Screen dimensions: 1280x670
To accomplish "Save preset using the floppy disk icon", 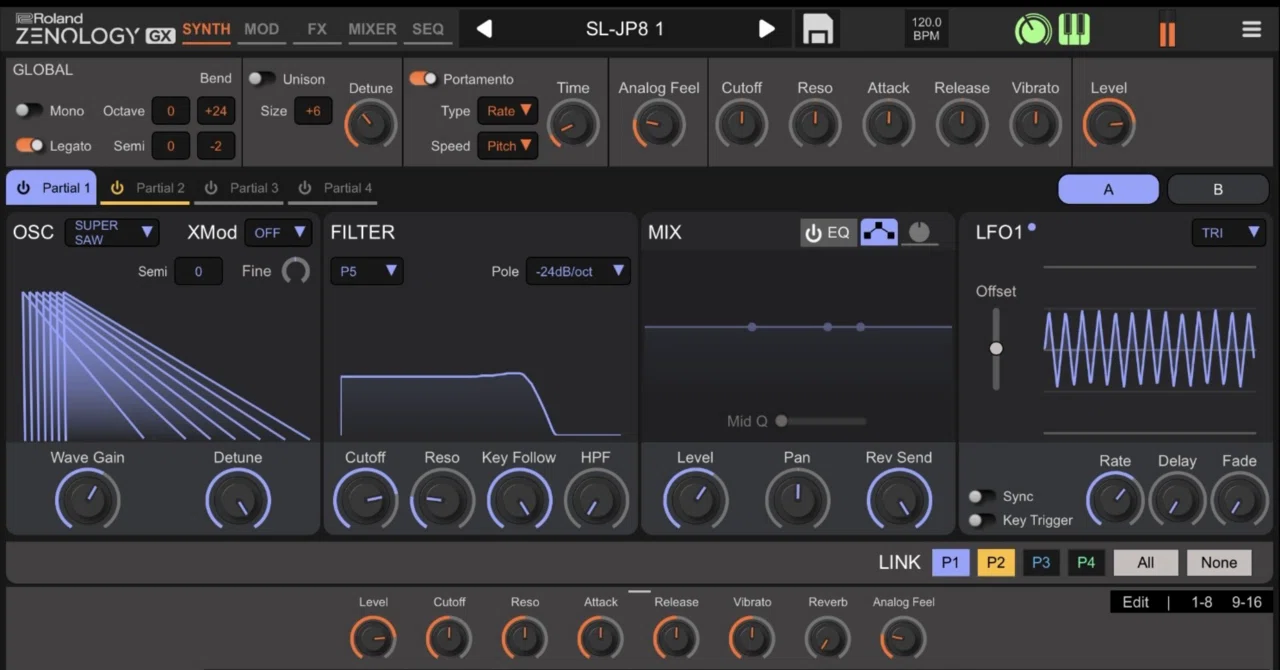I will point(817,29).
